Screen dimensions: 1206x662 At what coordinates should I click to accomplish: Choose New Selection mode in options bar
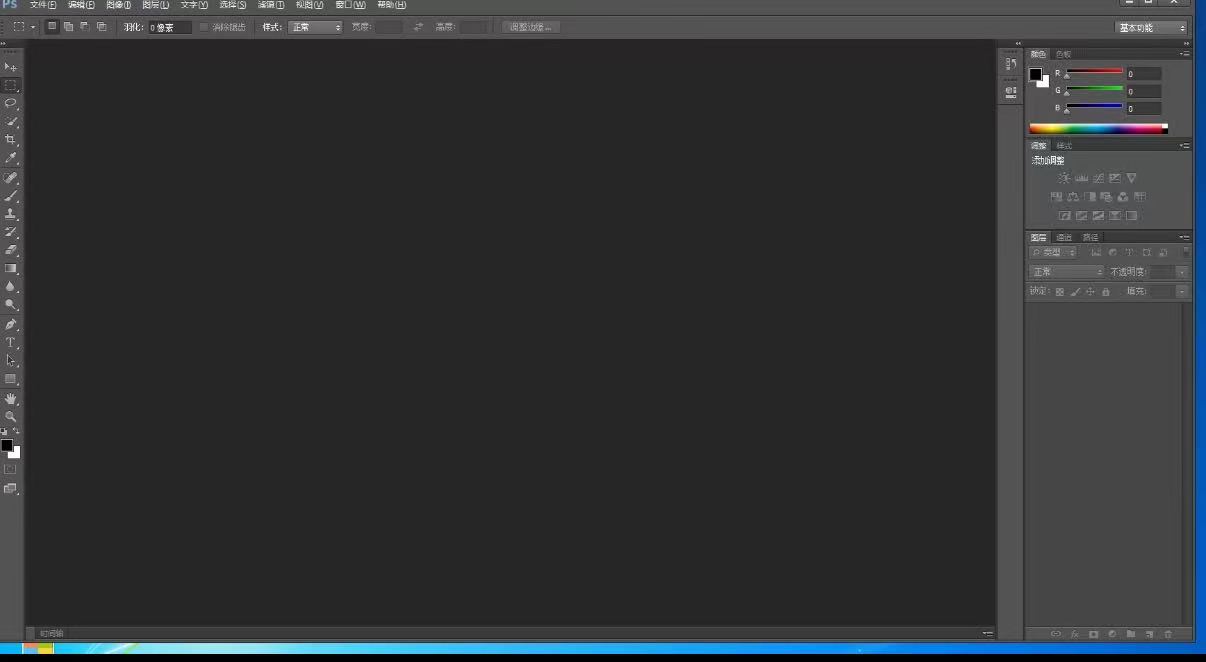(x=52, y=27)
